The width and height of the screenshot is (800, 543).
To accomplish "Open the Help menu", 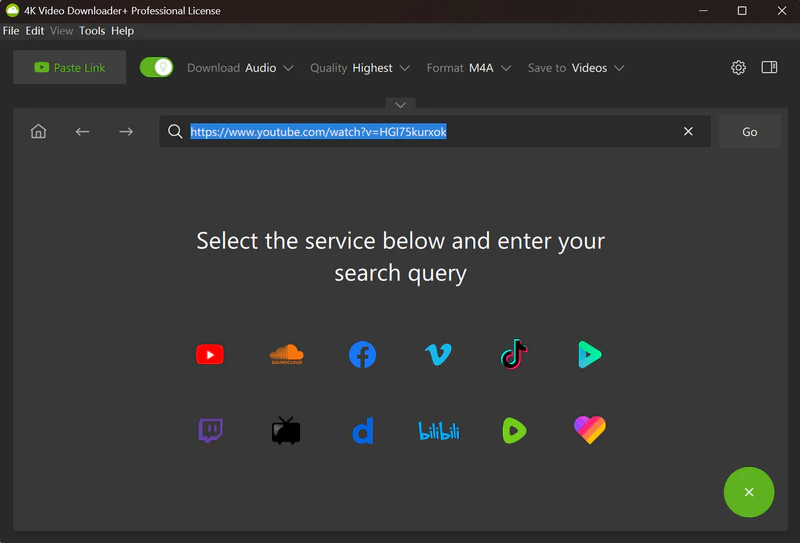I will tap(122, 31).
